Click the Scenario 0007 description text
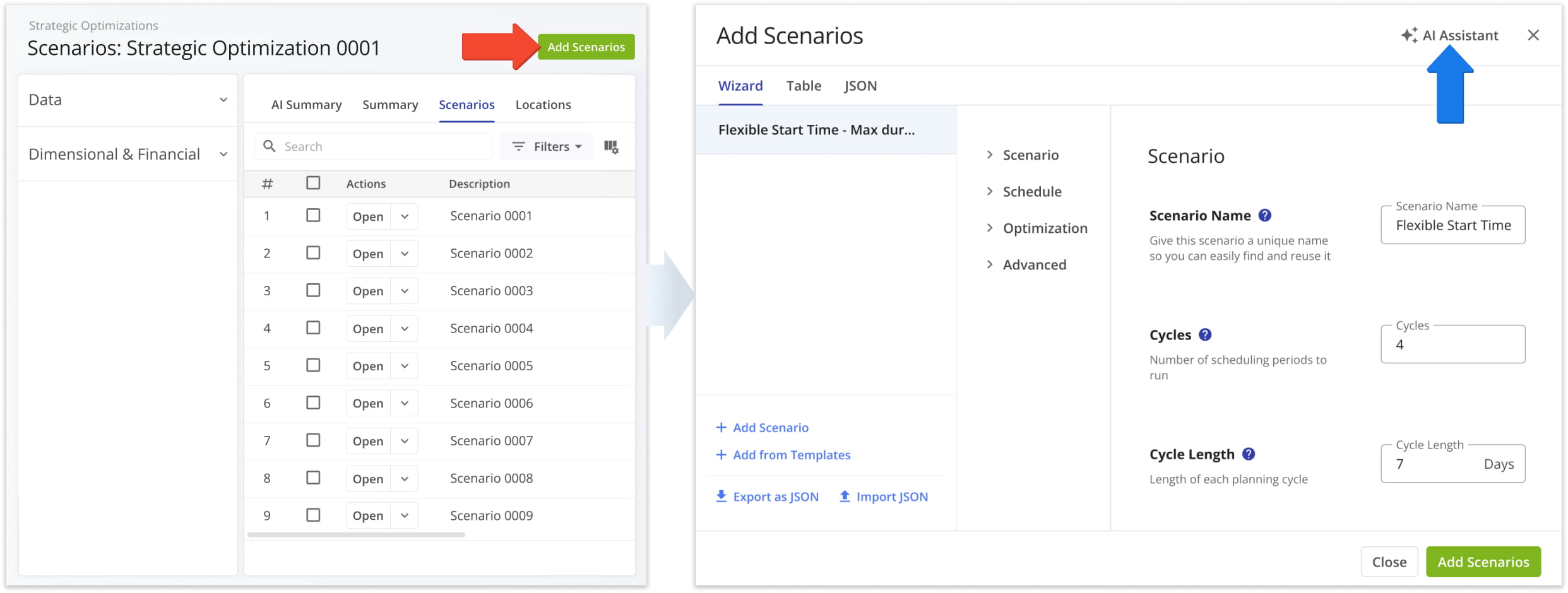This screenshot has width=1568, height=593. (491, 440)
